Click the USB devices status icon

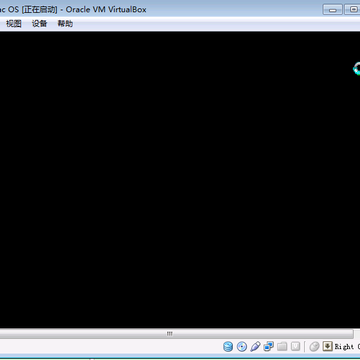(255, 347)
